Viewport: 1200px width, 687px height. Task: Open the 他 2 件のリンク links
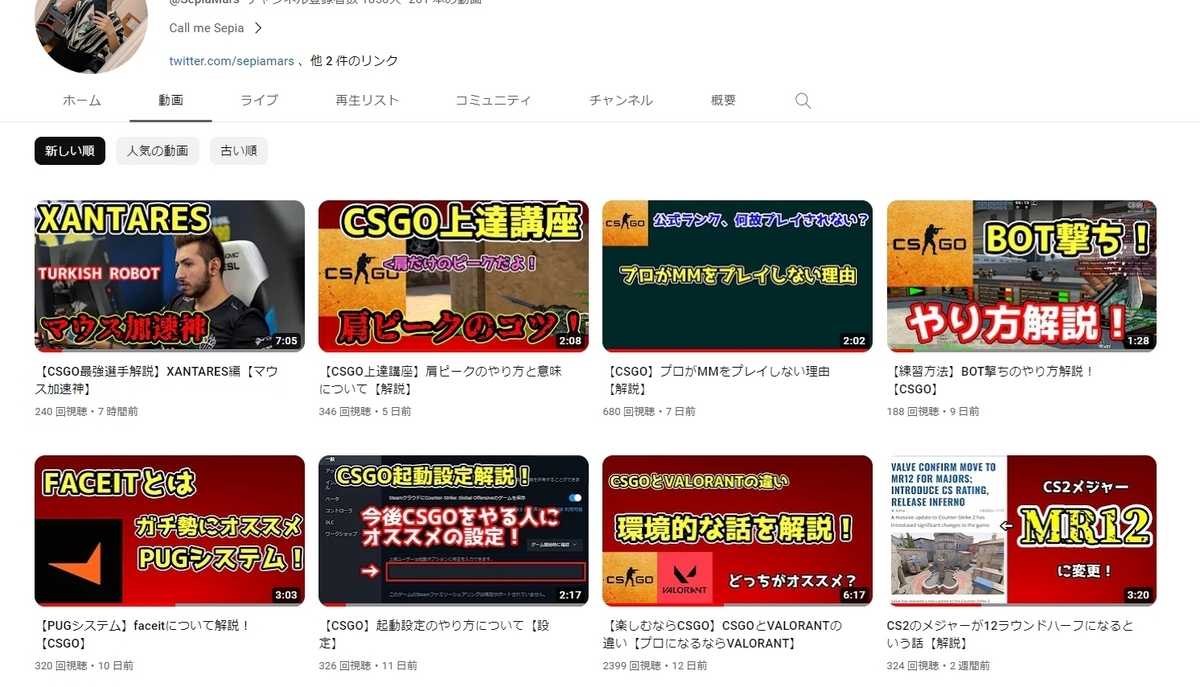354,61
